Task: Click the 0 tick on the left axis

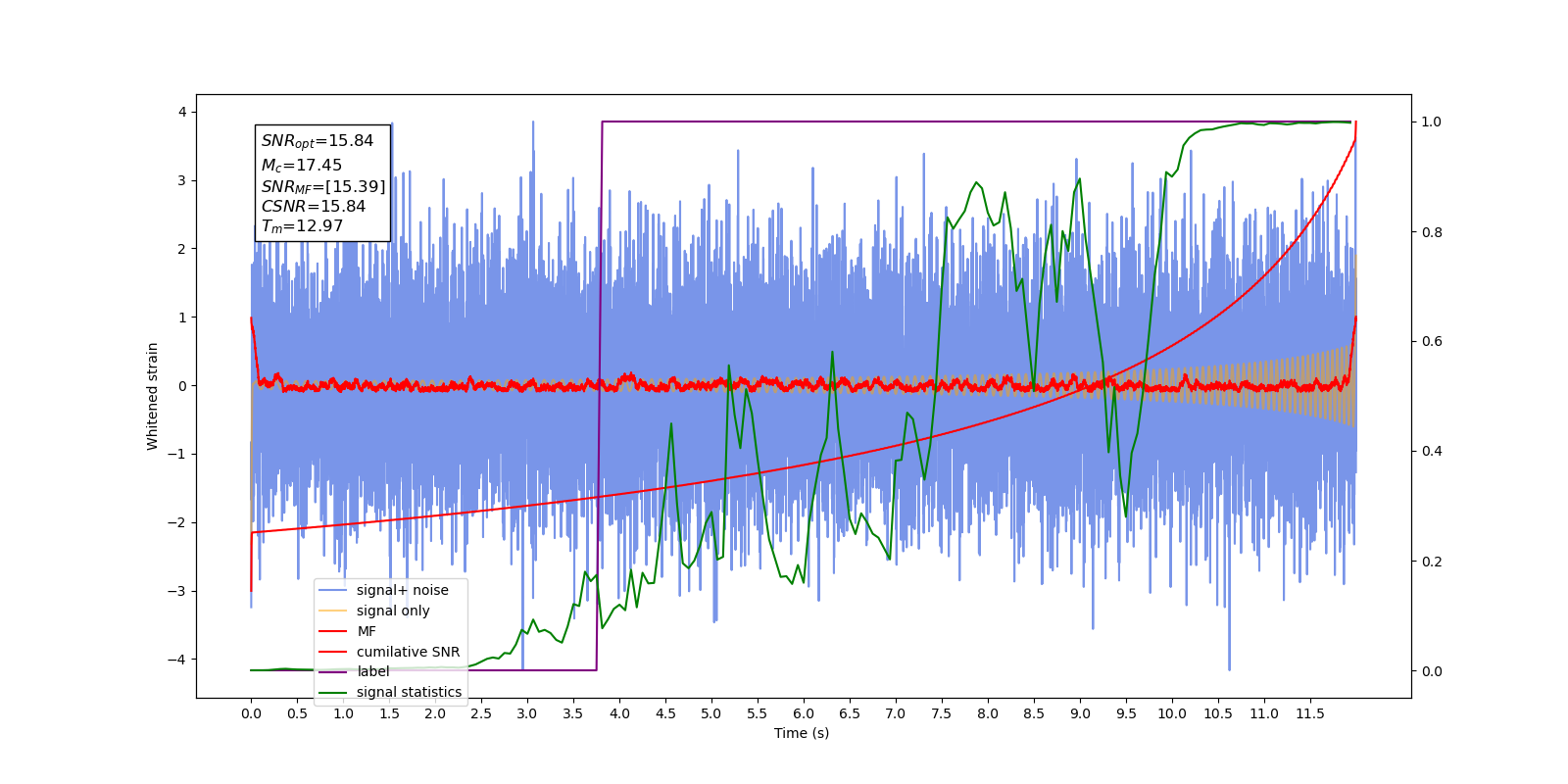Action: (182, 386)
